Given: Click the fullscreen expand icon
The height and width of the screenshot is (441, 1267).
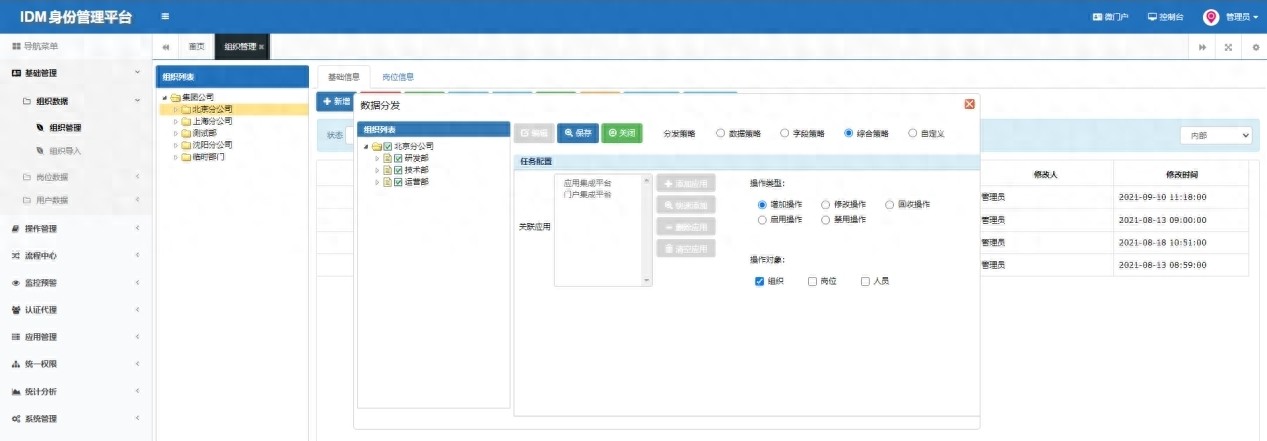Looking at the screenshot, I should [1228, 47].
